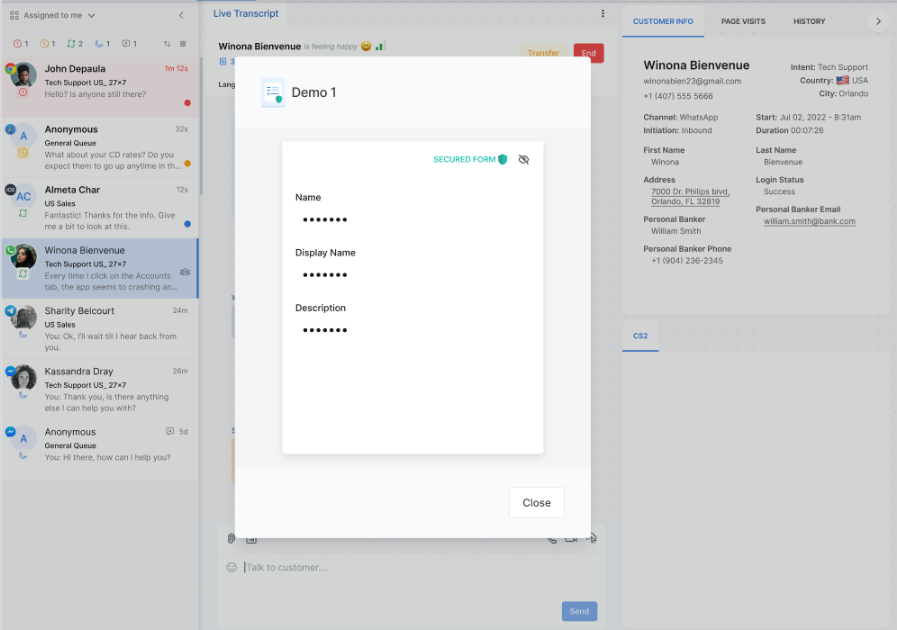Viewport: 897px width, 630px height.
Task: Click the sort arrows icon
Action: (167, 44)
